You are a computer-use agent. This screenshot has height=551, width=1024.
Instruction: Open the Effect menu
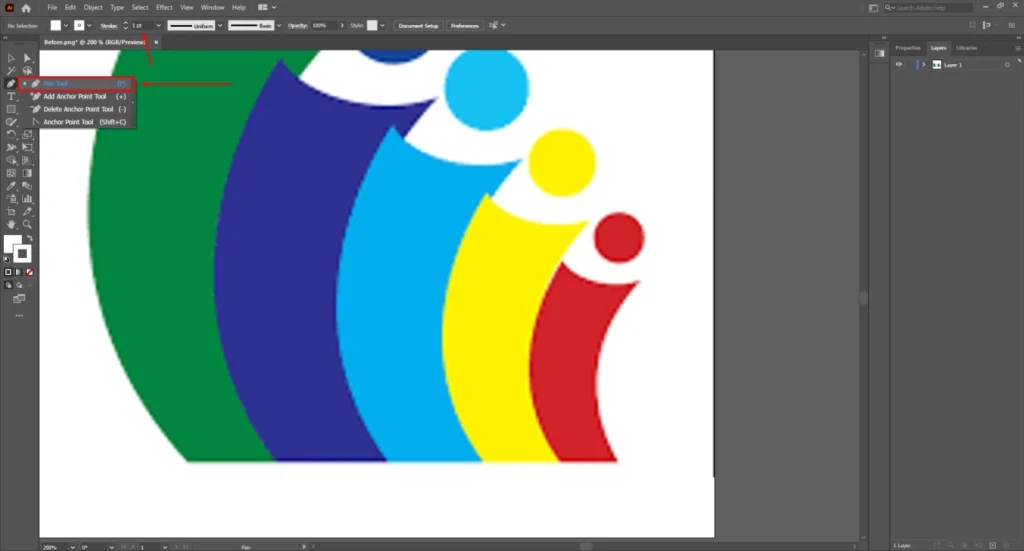pyautogui.click(x=164, y=7)
